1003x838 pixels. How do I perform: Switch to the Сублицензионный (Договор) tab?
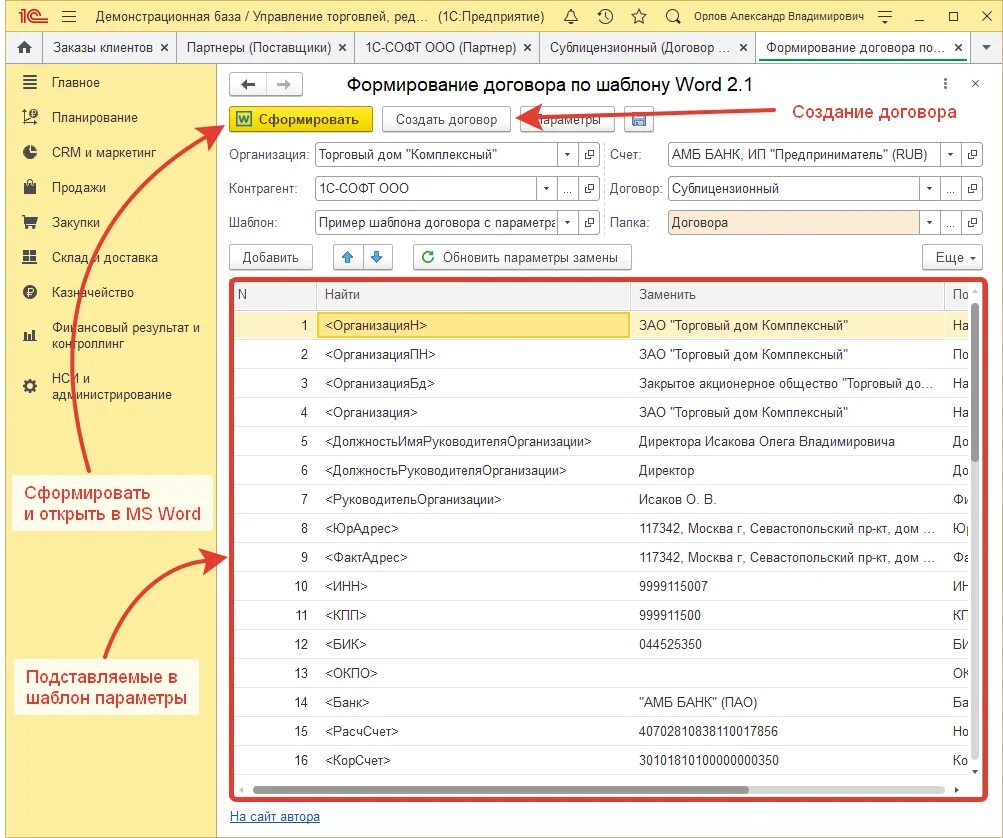click(x=640, y=47)
